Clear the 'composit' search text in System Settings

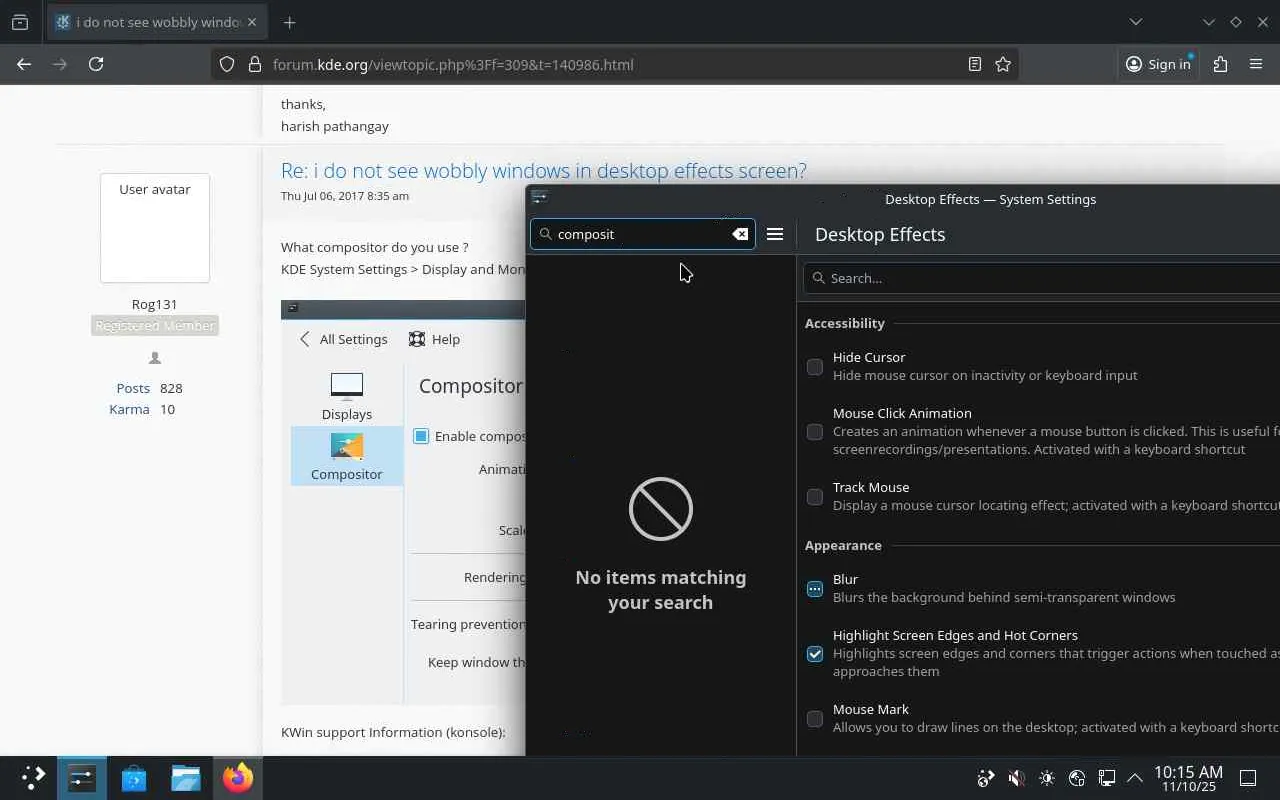coord(740,234)
